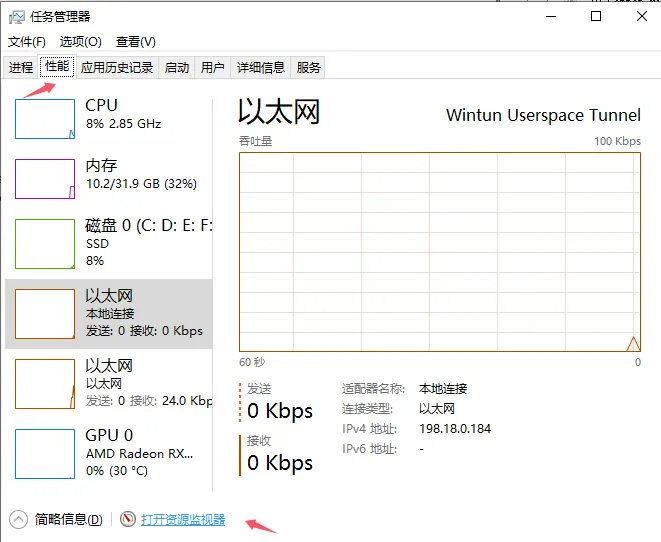The image size is (661, 542).
Task: Switch to the 应用历史记录 tab
Action: click(x=117, y=67)
